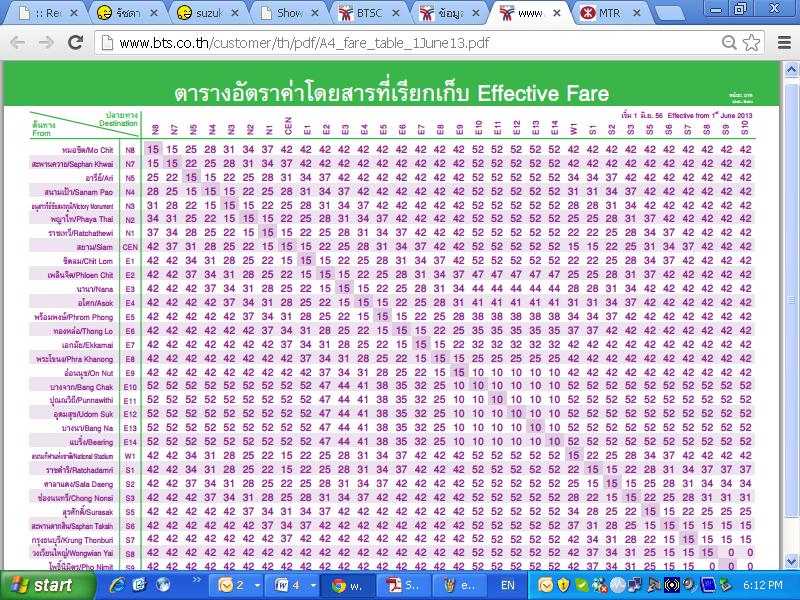
Task: Click the scrollbar up arrow
Action: tap(791, 69)
